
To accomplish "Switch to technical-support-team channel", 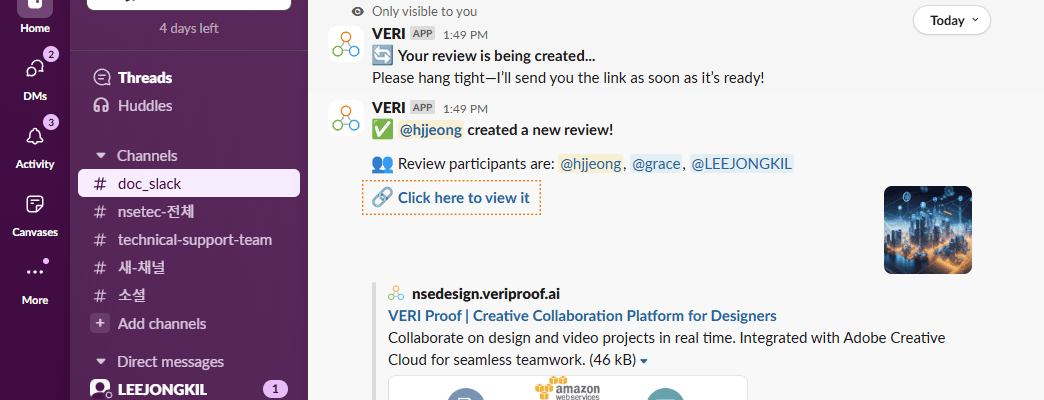I will click(x=194, y=240).
